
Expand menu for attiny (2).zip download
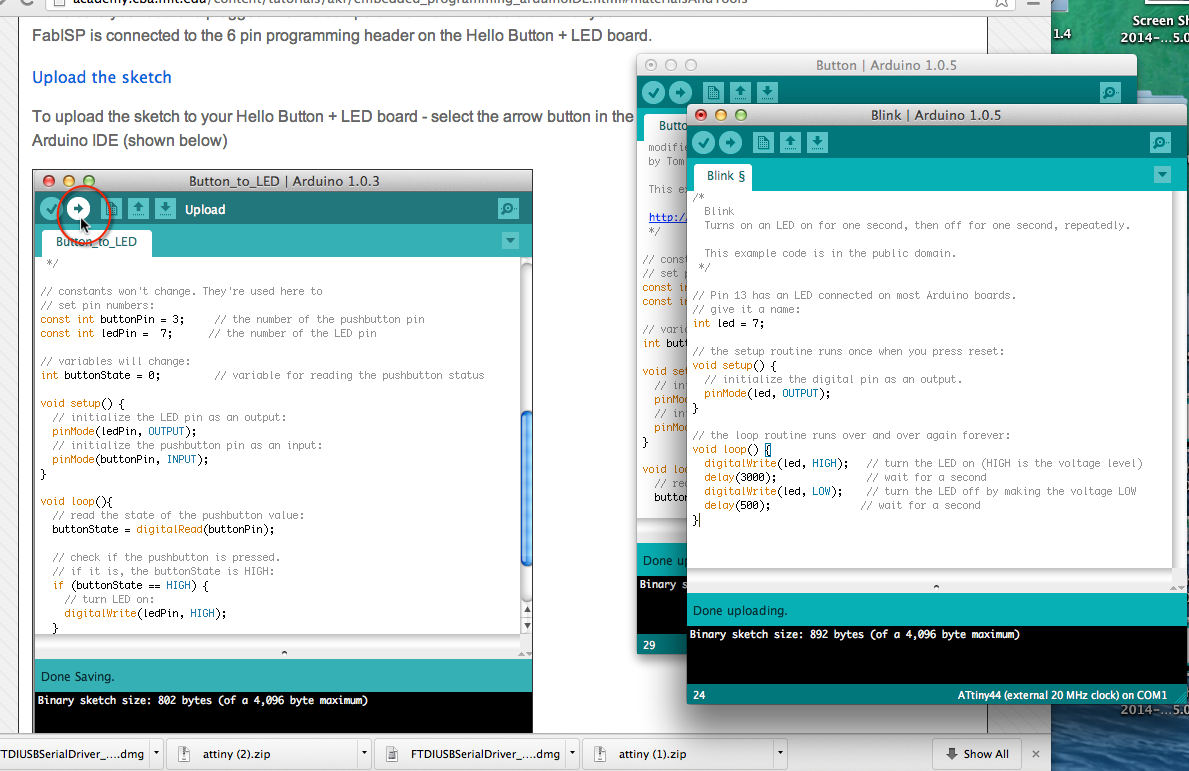tap(364, 754)
